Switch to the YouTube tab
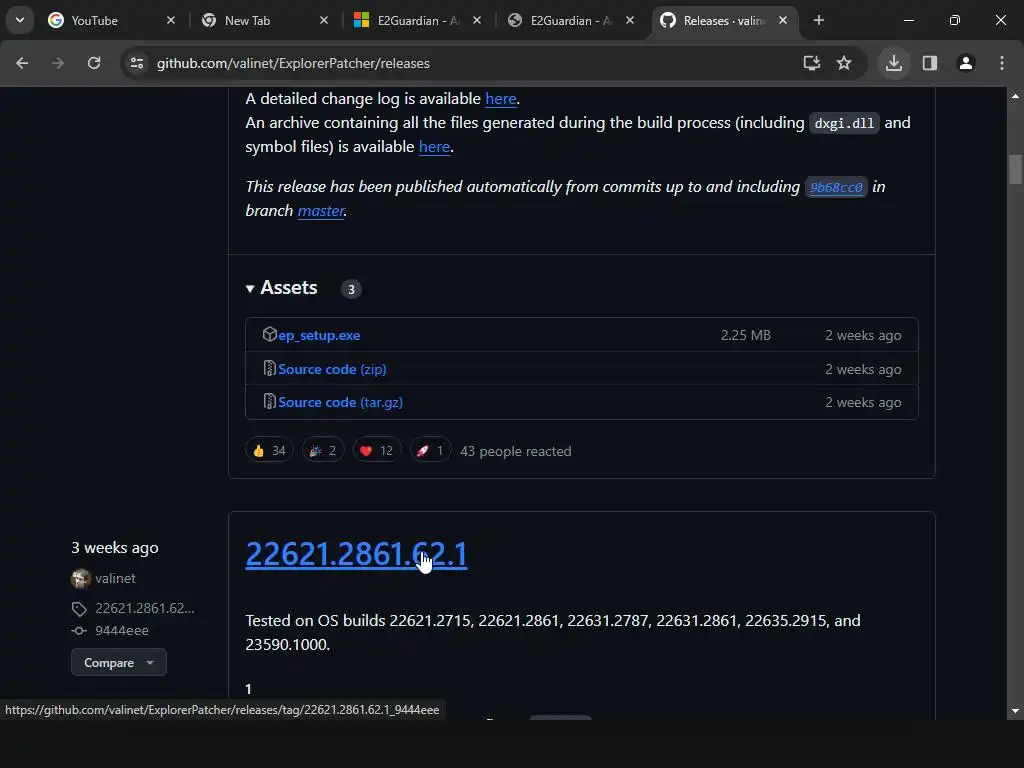 110,21
